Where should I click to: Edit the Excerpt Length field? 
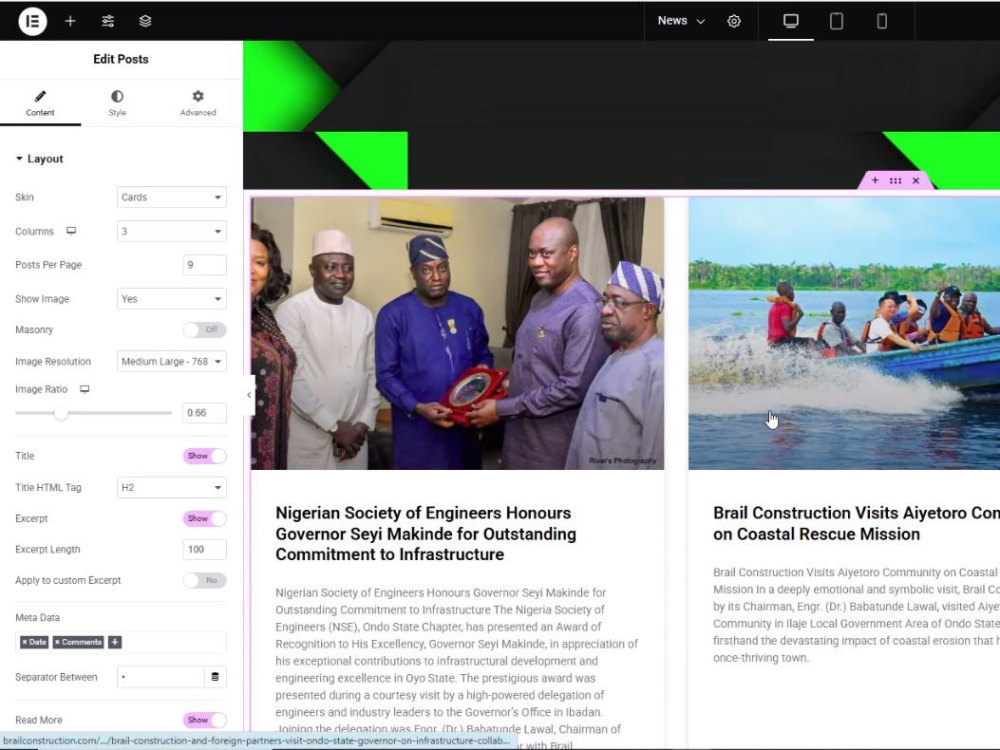204,549
